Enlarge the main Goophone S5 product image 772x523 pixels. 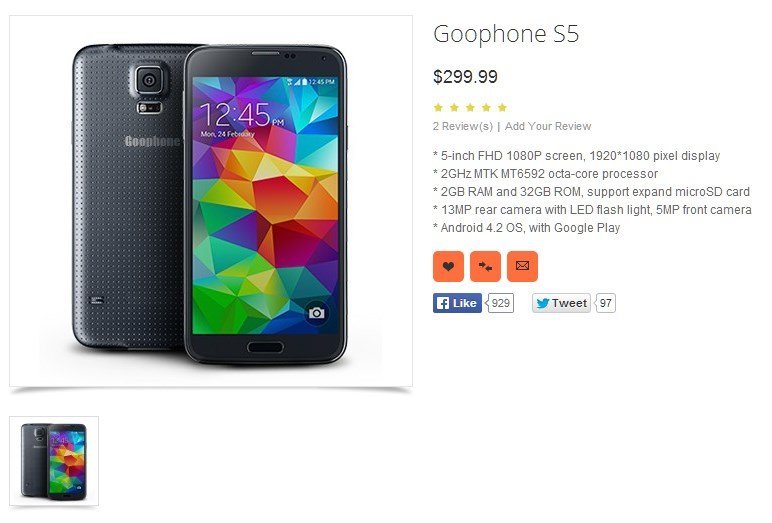tap(211, 201)
